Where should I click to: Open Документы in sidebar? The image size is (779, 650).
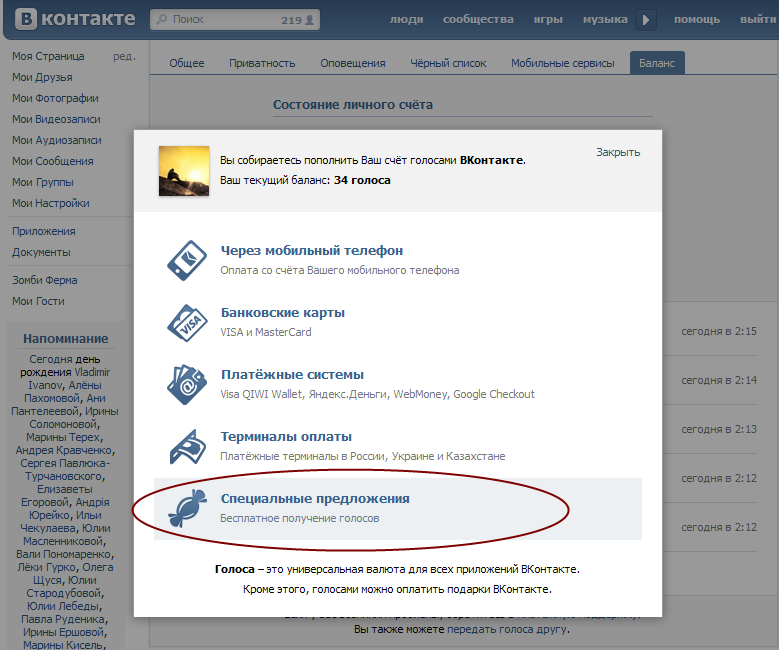coord(41,252)
